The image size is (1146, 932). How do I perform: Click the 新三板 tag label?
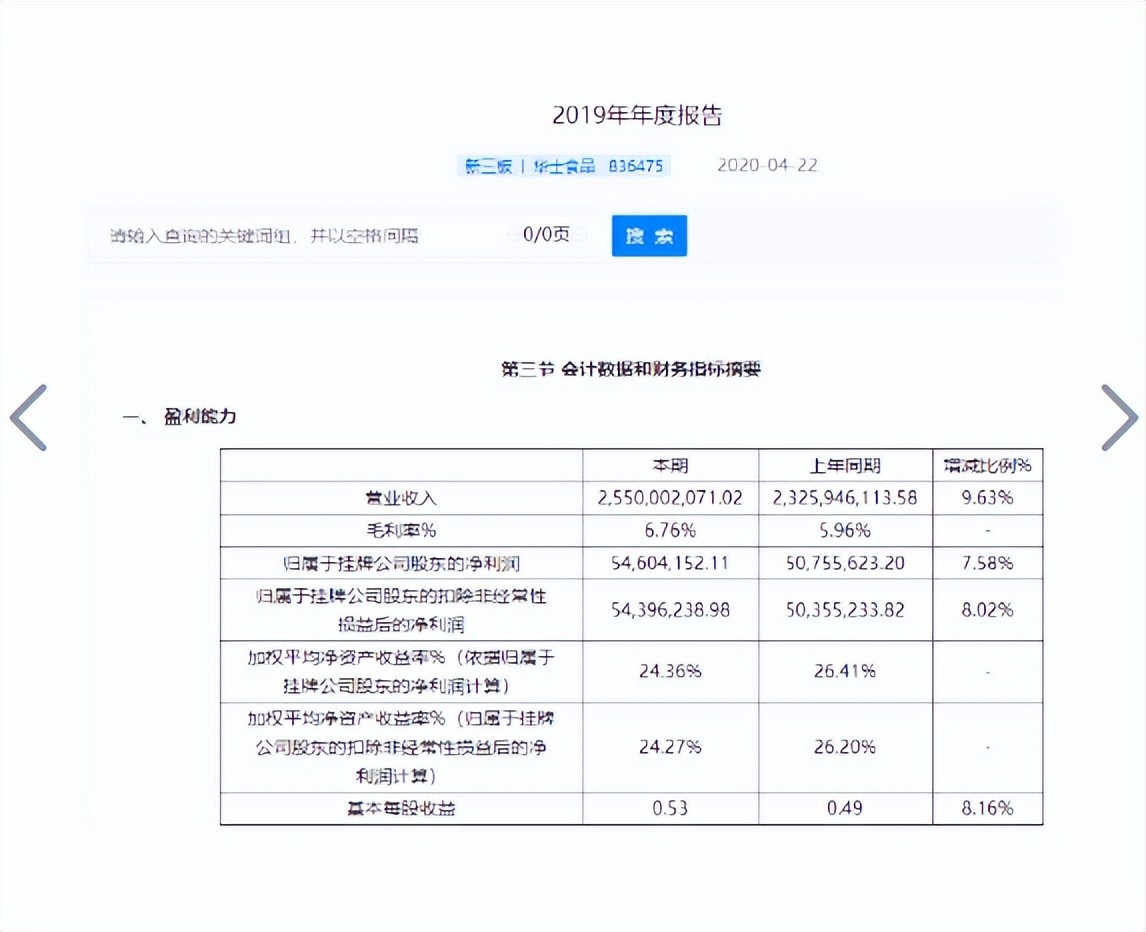click(x=487, y=166)
